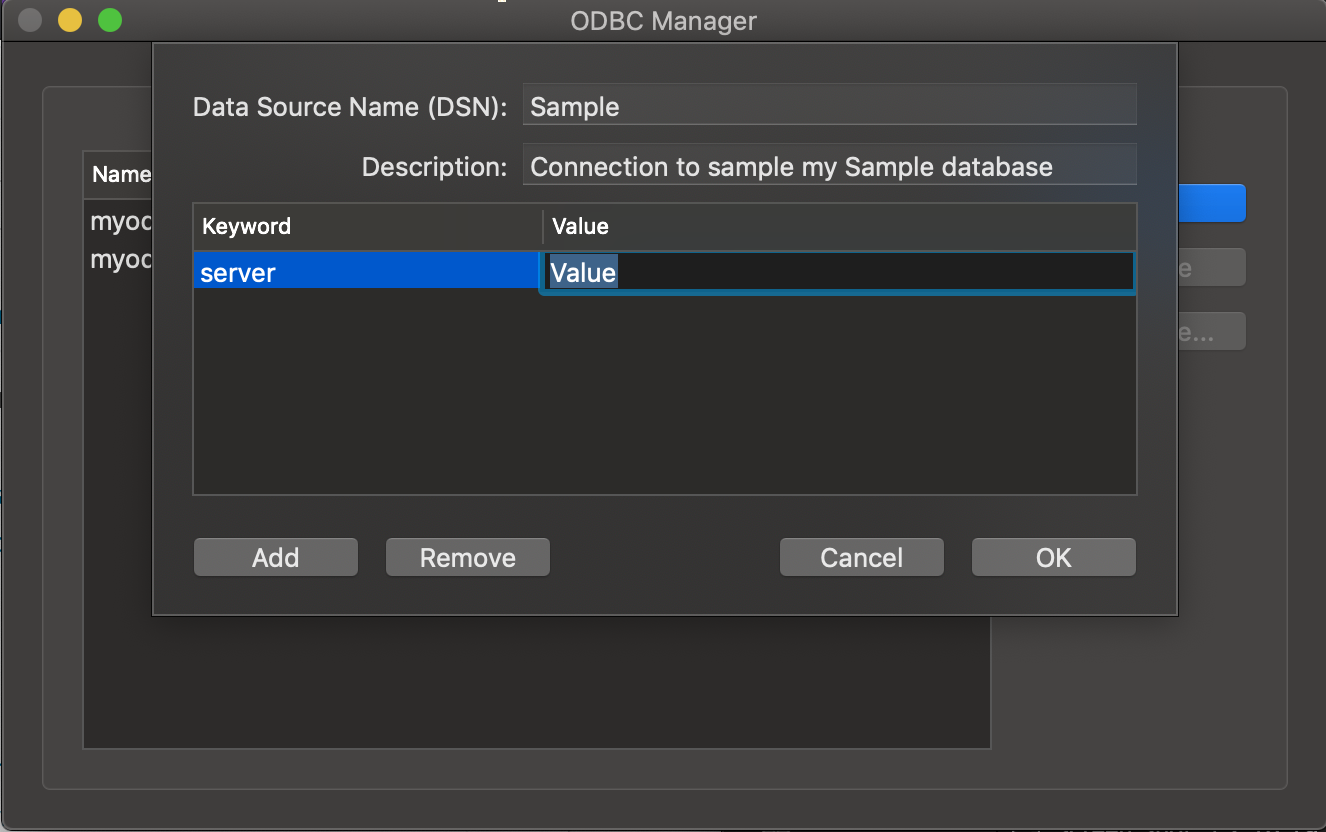Edit the Data Source Name field

coord(829,104)
